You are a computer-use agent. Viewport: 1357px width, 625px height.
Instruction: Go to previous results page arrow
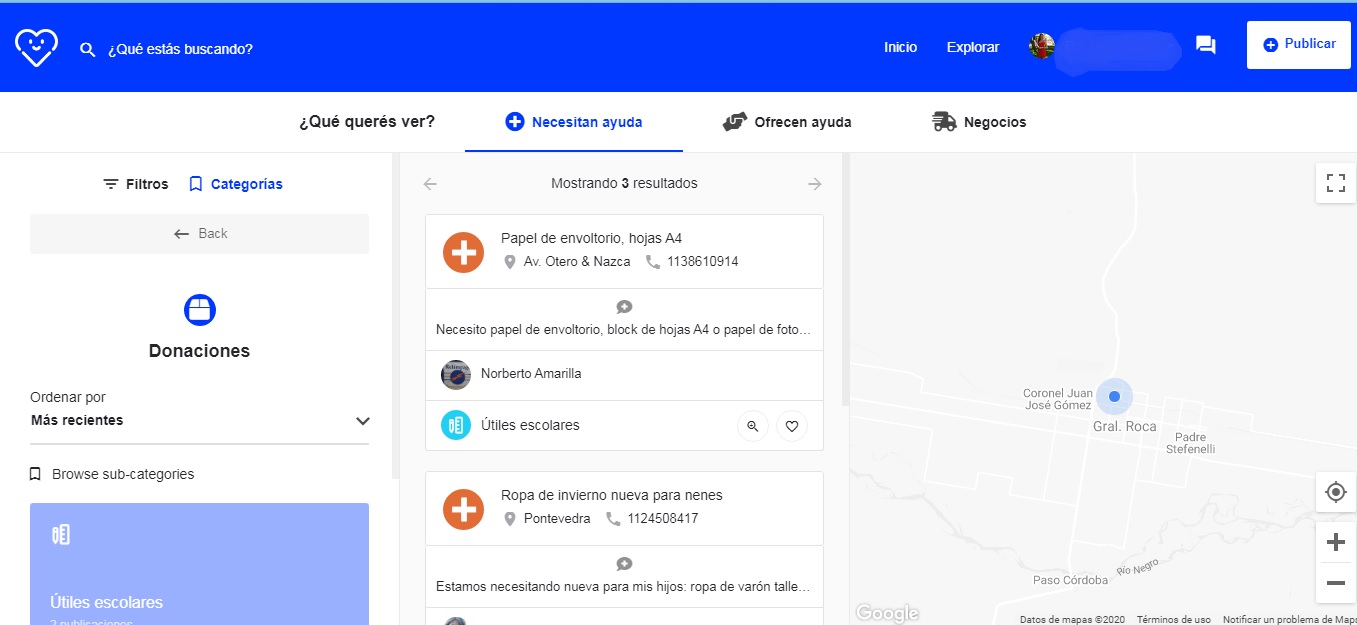point(430,184)
